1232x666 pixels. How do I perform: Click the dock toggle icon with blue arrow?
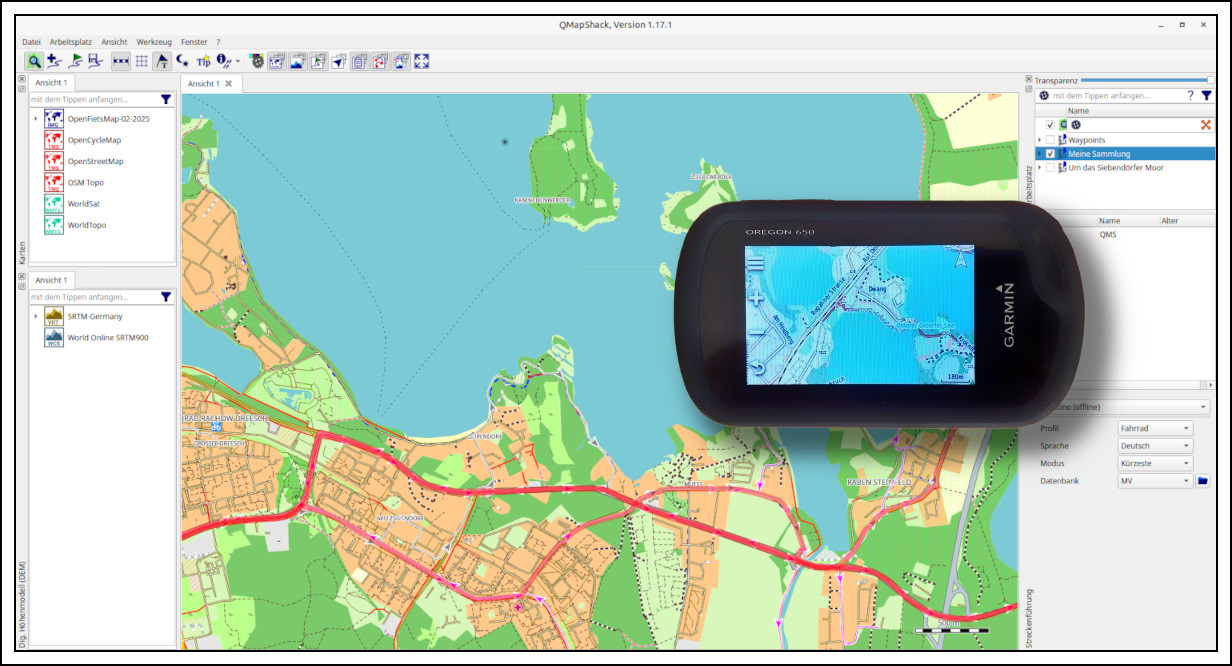click(339, 61)
